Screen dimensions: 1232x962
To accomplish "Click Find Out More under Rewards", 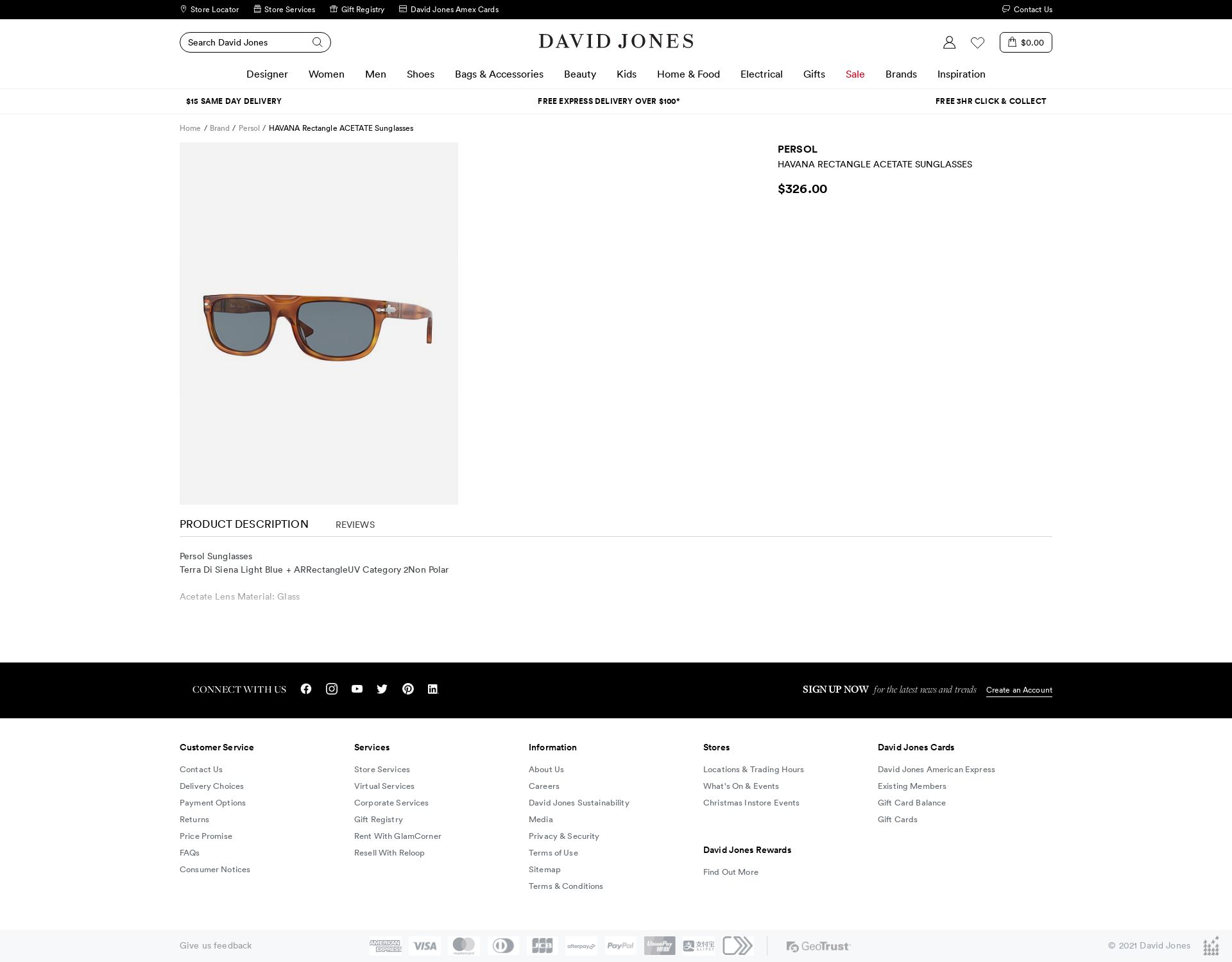I will [x=731, y=872].
